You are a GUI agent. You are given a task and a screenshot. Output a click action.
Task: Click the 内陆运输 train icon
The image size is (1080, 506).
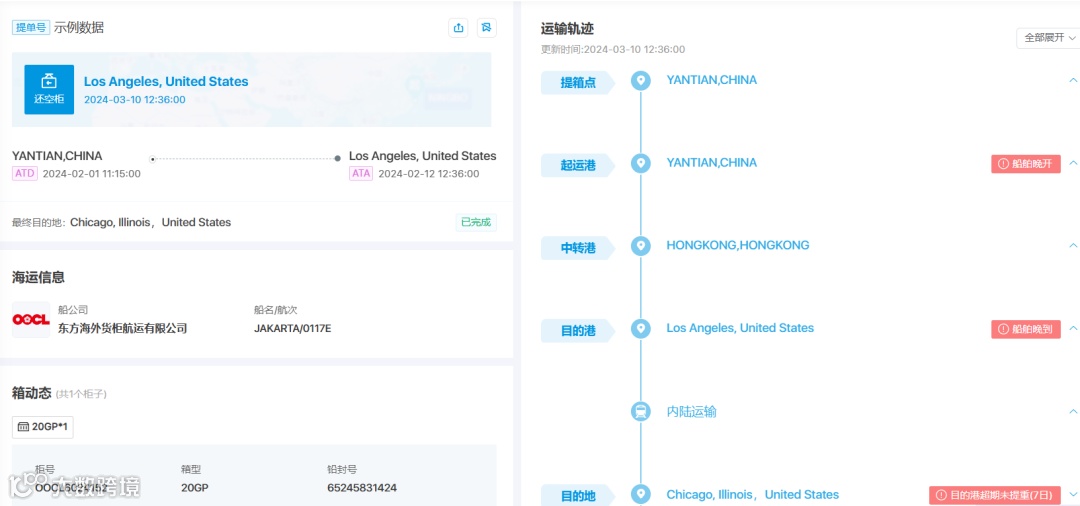[x=641, y=412]
